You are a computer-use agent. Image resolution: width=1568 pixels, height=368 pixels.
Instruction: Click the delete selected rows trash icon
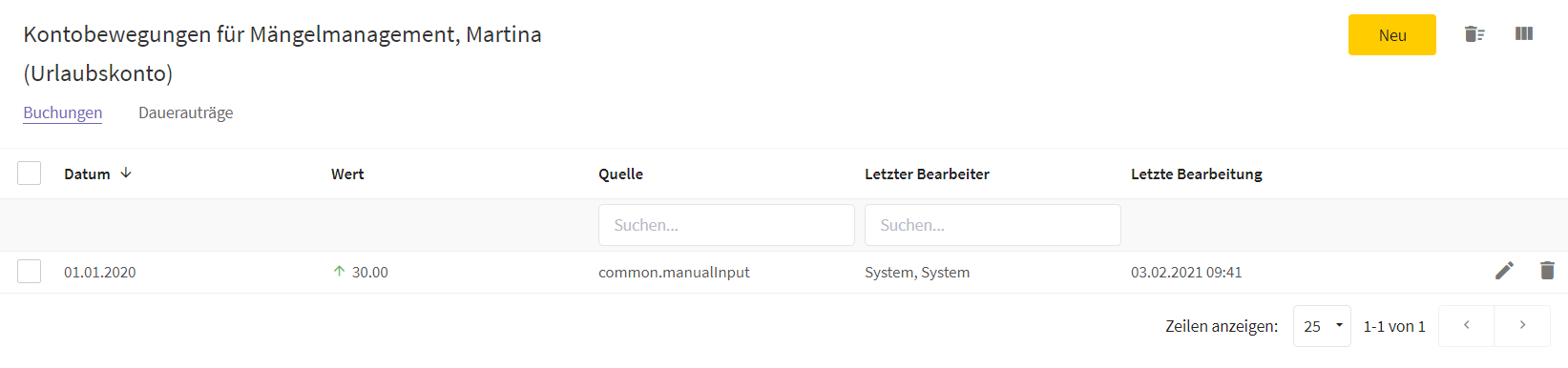click(x=1474, y=34)
